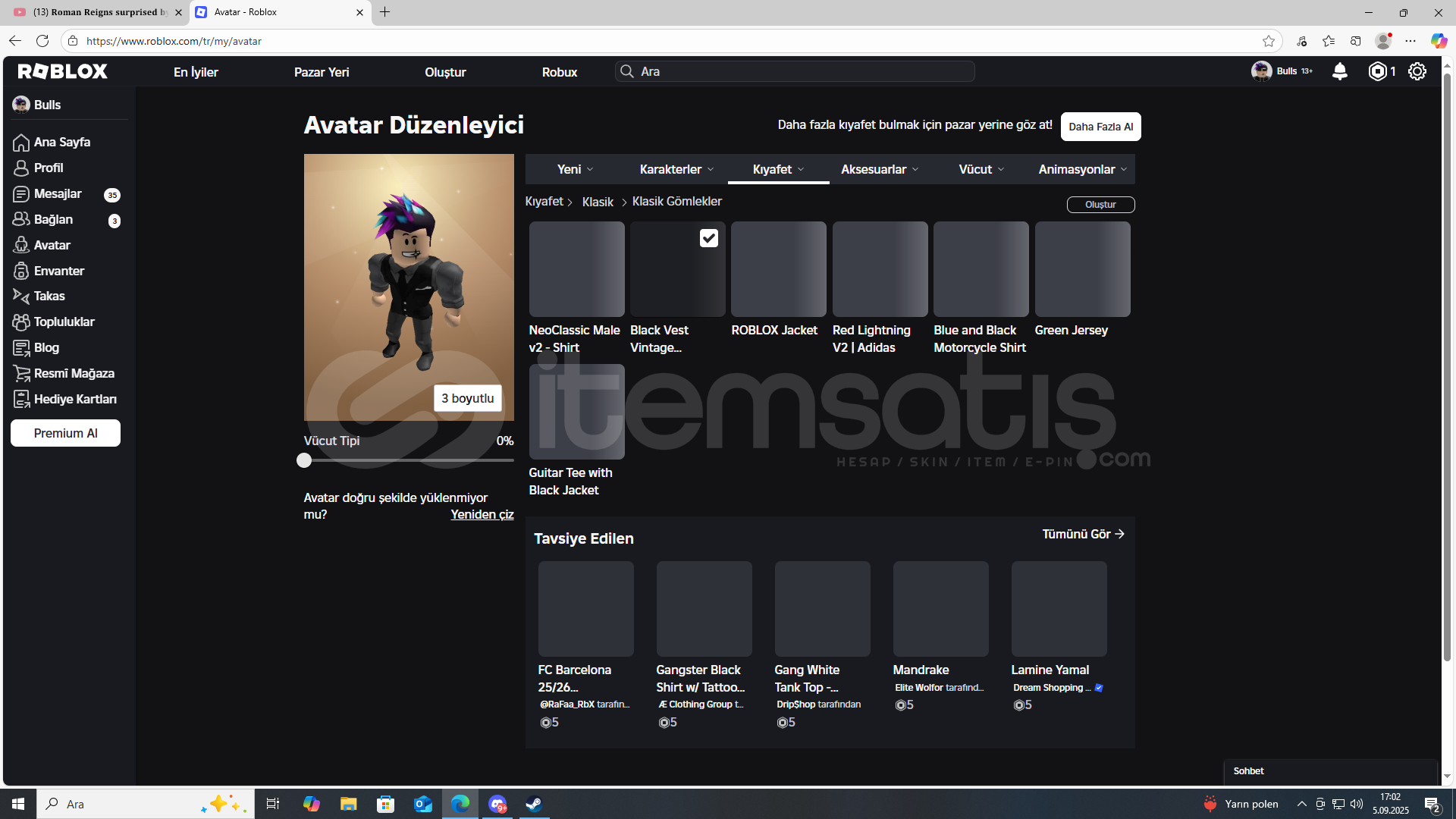
Task: Expand the Aksesuarlar dropdown
Action: (x=880, y=169)
